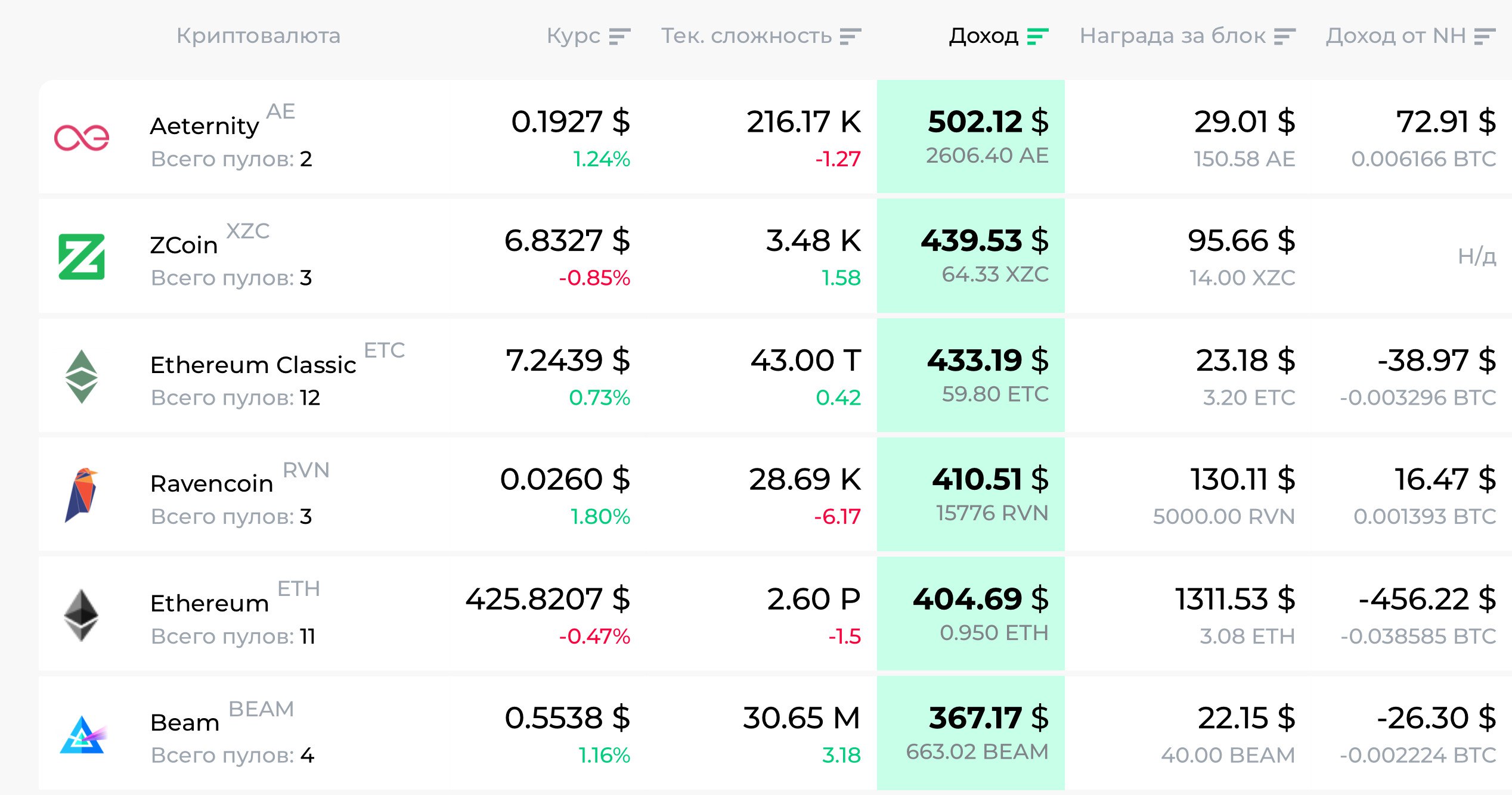
Task: Click Aeternity difficulty 216.17 K
Action: pyautogui.click(x=804, y=122)
